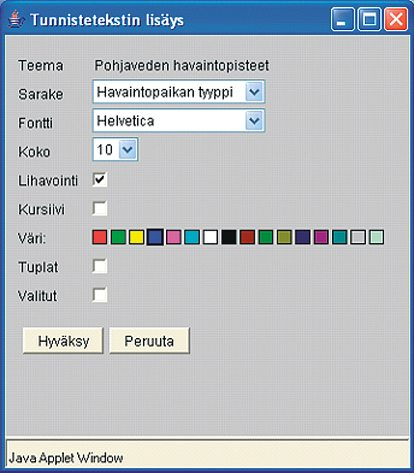
Task: Click the Hyväksy button
Action: [x=63, y=341]
